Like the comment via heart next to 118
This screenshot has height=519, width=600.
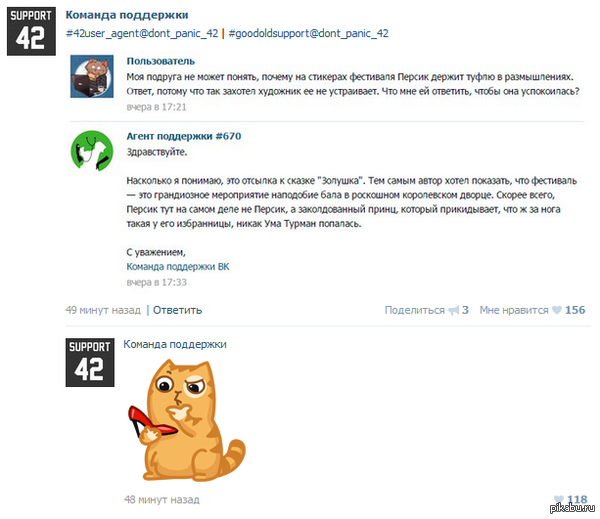pyautogui.click(x=559, y=499)
